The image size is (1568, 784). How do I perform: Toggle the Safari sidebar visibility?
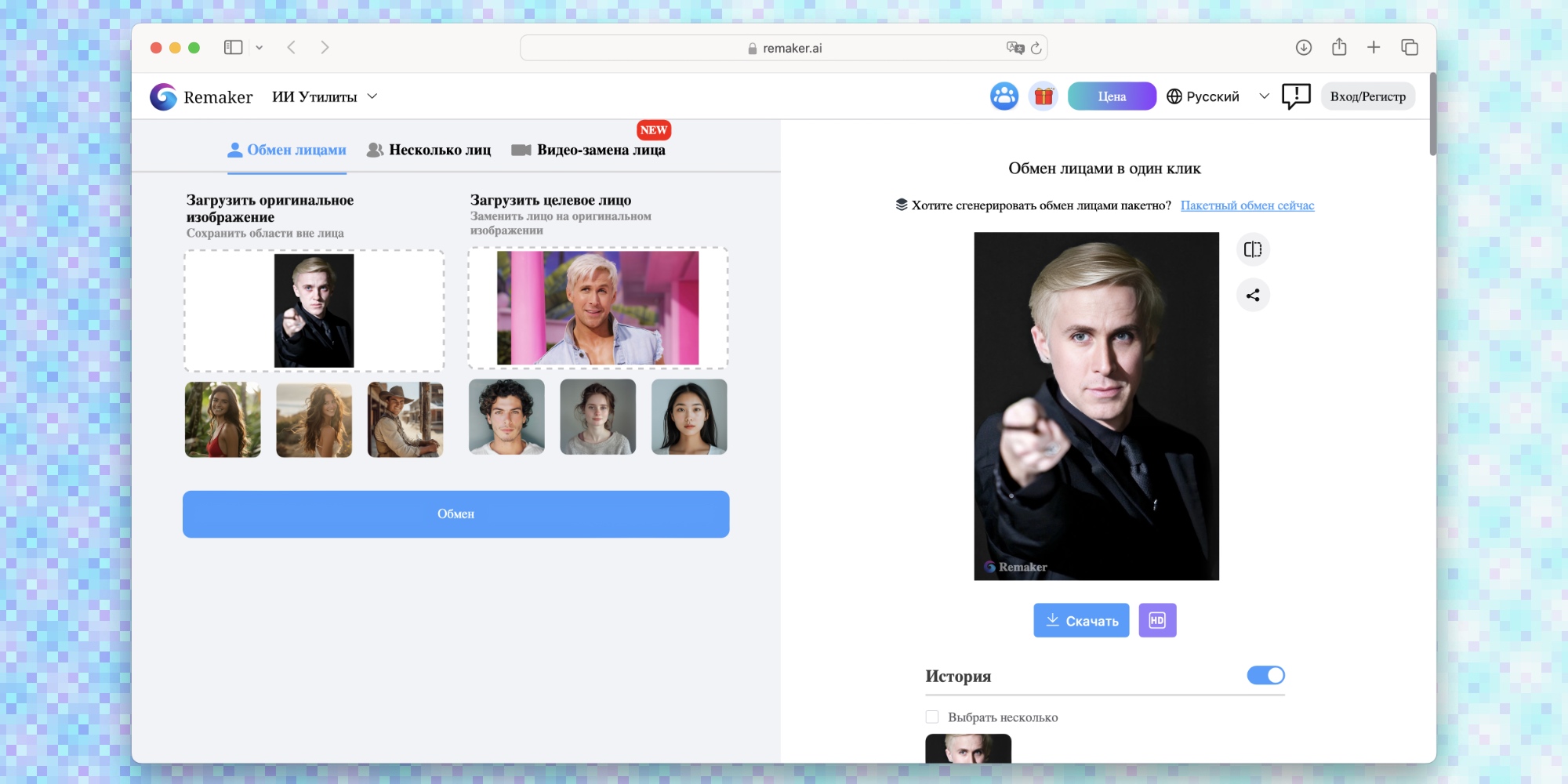point(231,47)
